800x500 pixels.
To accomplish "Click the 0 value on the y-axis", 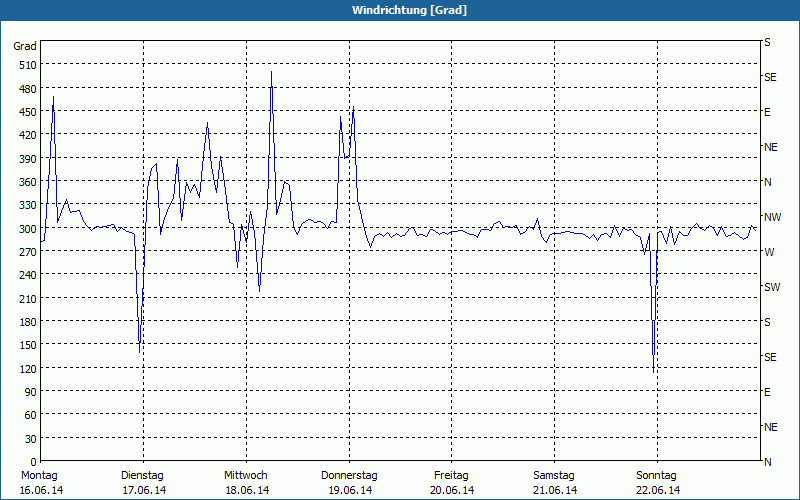I will coord(33,462).
